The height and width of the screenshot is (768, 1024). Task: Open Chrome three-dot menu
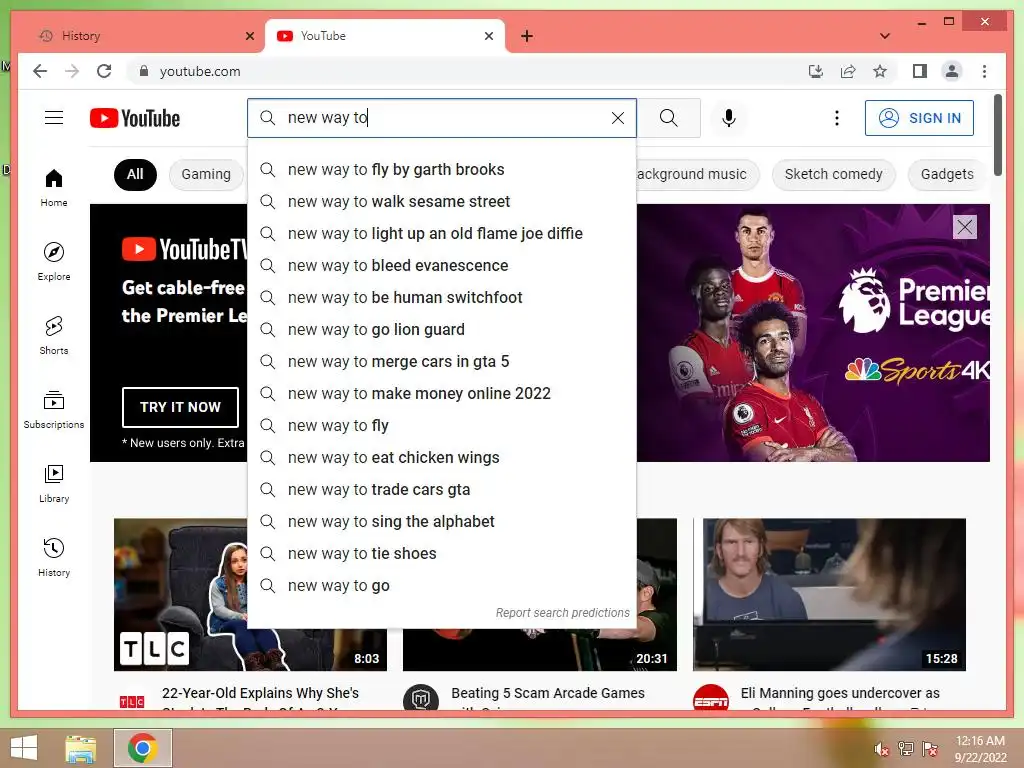(984, 71)
